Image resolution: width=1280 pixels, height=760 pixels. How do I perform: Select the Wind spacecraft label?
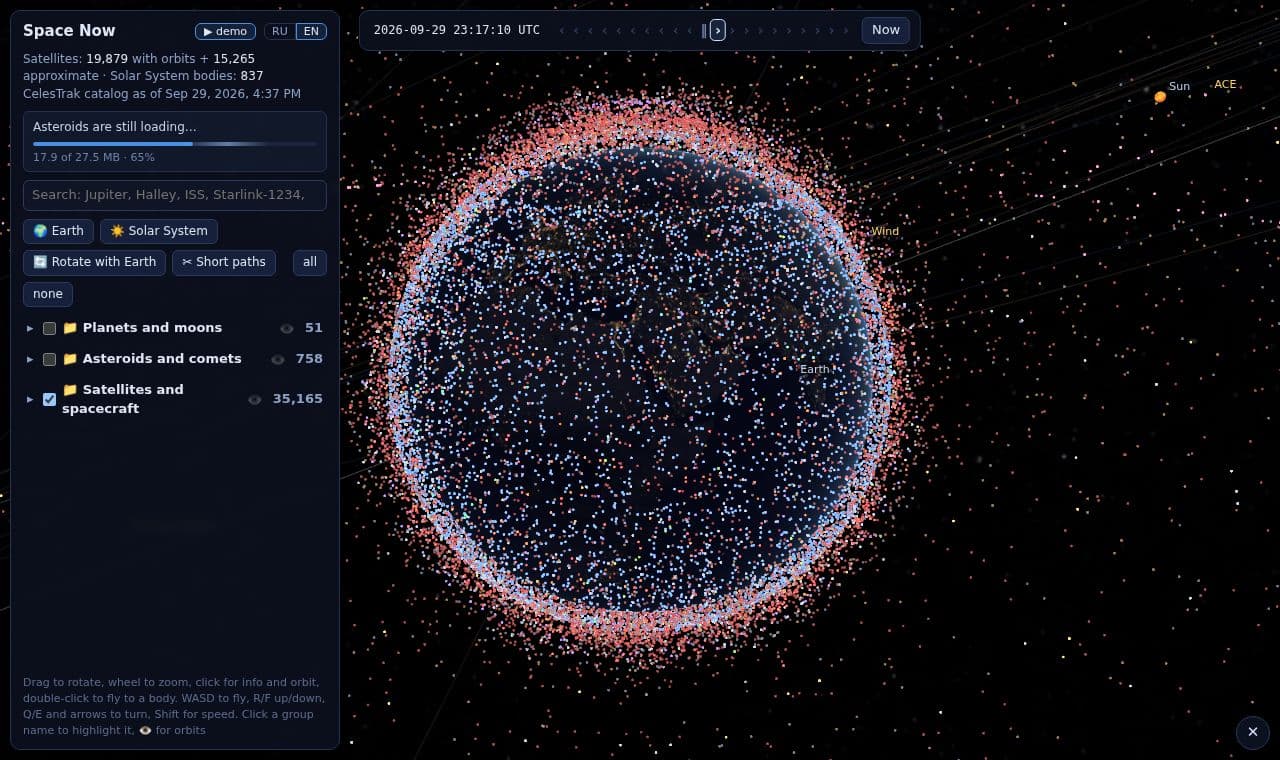[x=885, y=231]
